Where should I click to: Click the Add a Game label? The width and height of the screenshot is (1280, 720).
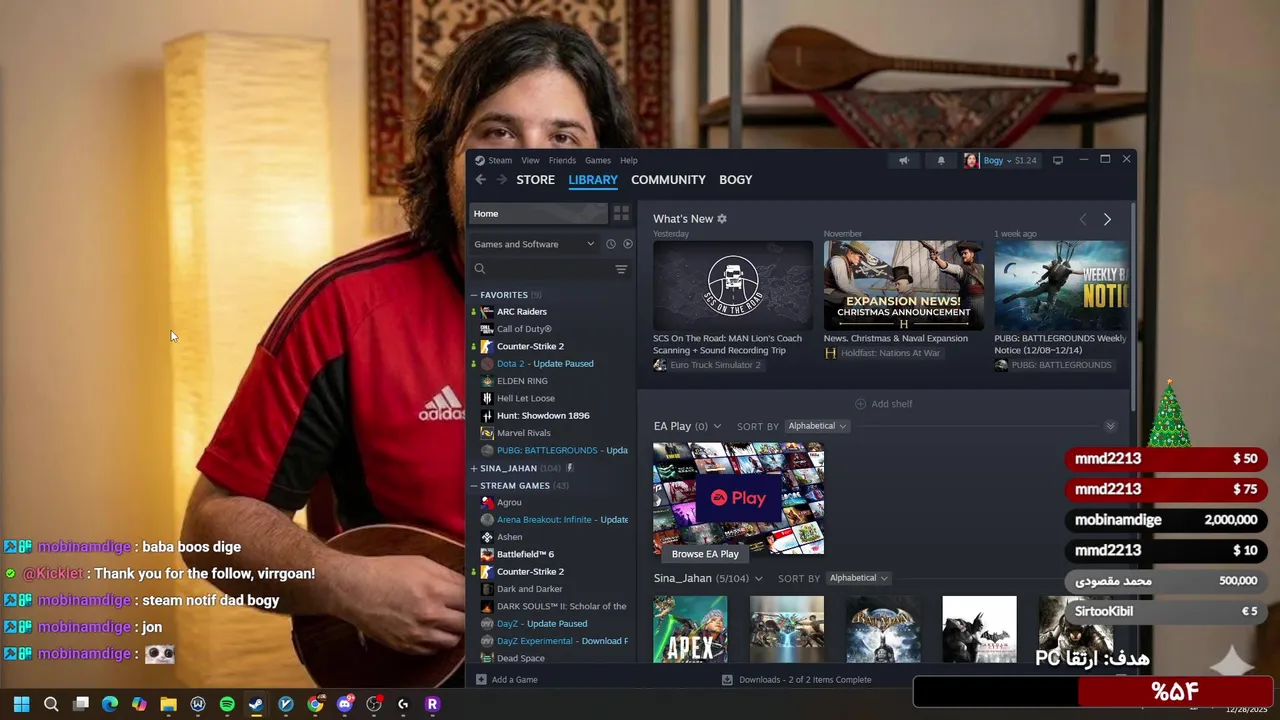point(514,680)
